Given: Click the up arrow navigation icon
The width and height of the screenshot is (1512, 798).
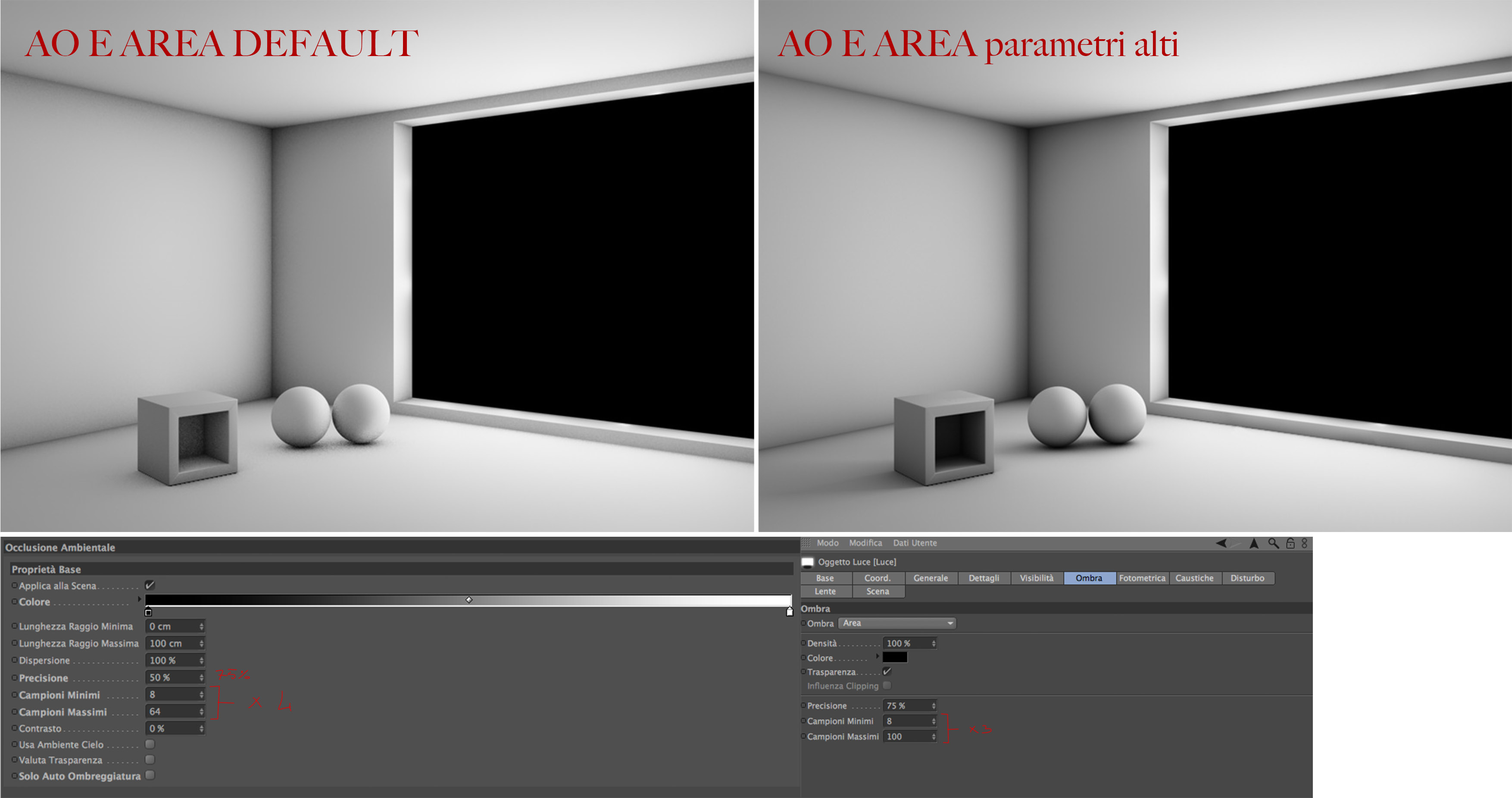Looking at the screenshot, I should tap(1254, 543).
